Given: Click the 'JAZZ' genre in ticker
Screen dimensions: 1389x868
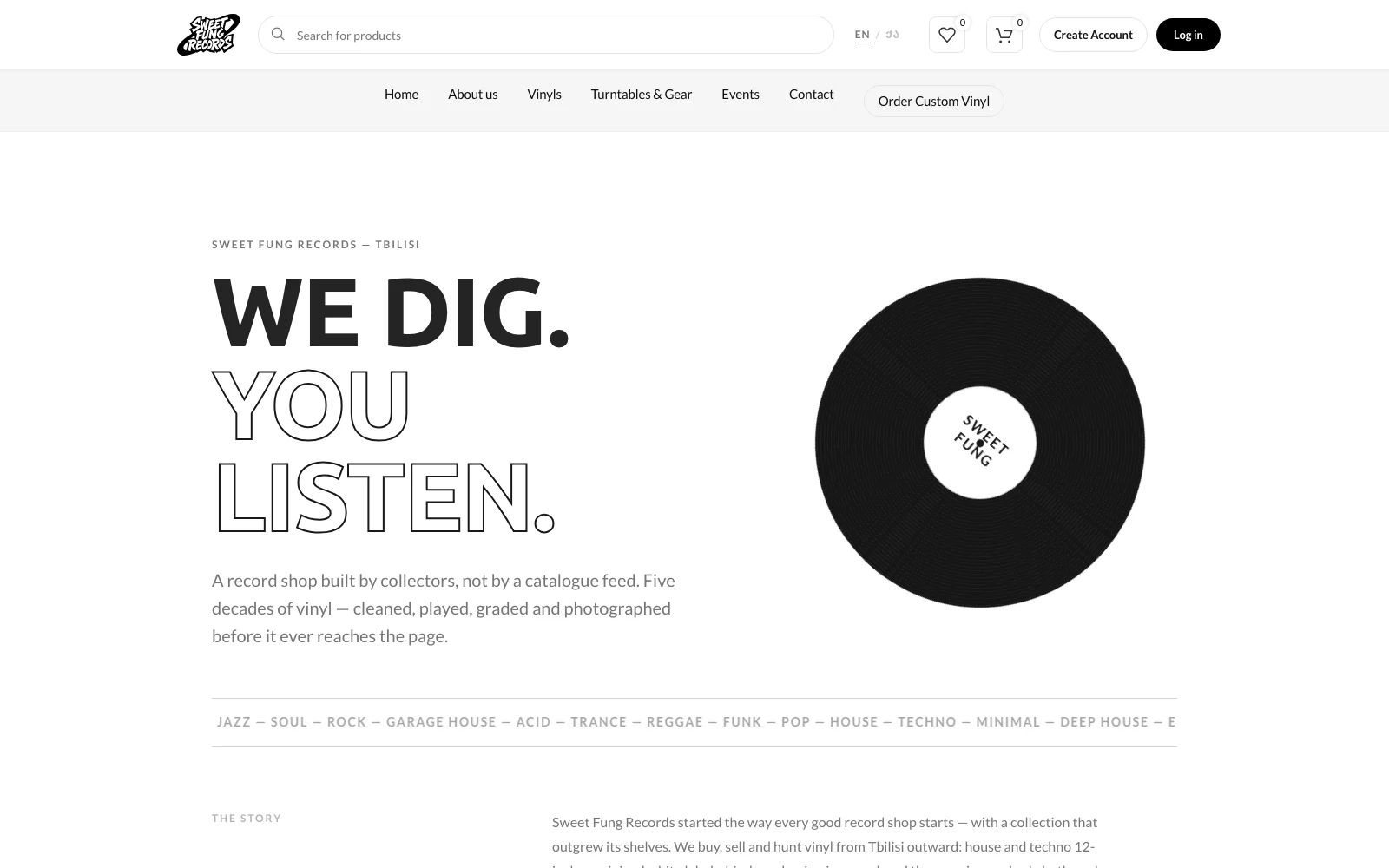Looking at the screenshot, I should 234,721.
